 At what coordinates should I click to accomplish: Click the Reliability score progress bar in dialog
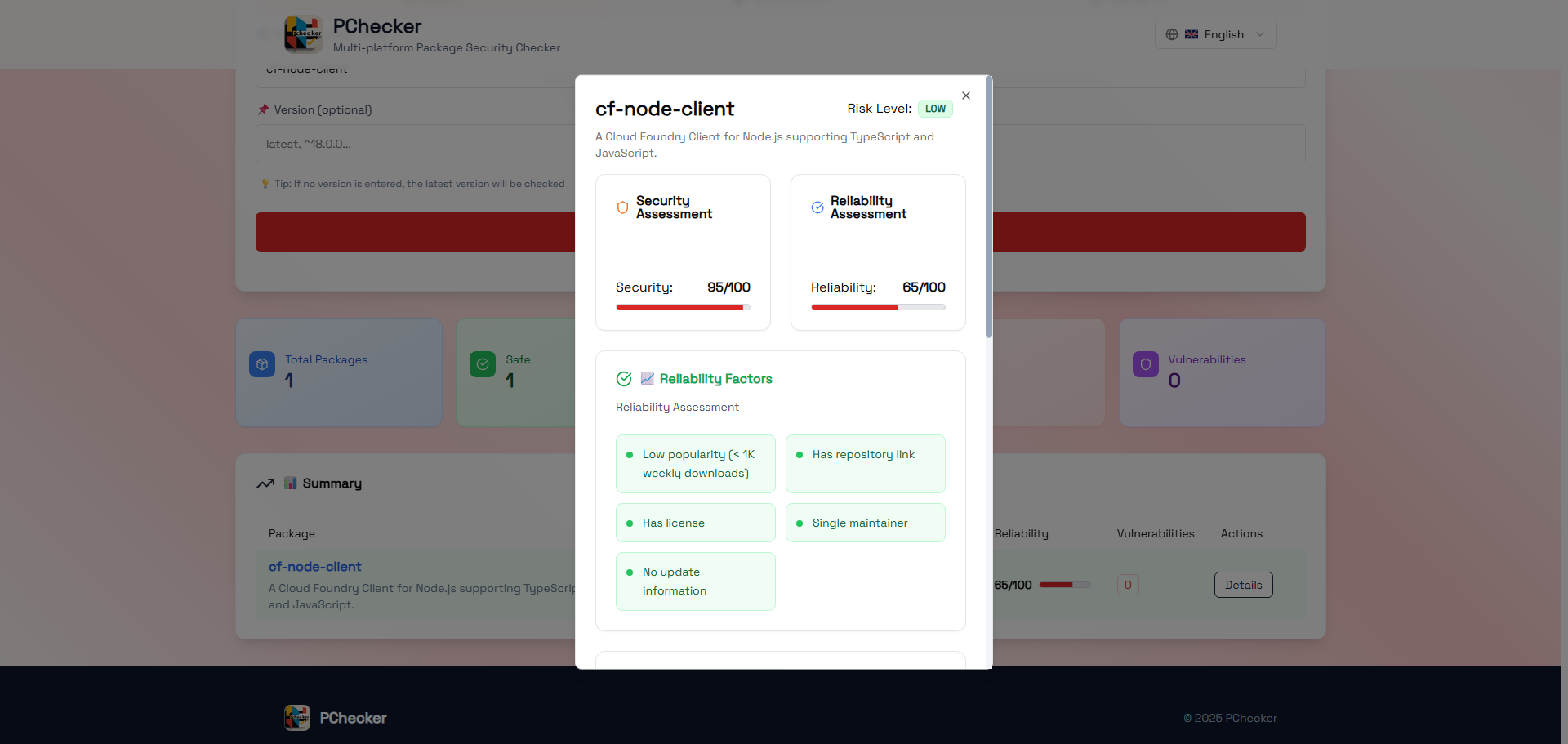pos(878,307)
